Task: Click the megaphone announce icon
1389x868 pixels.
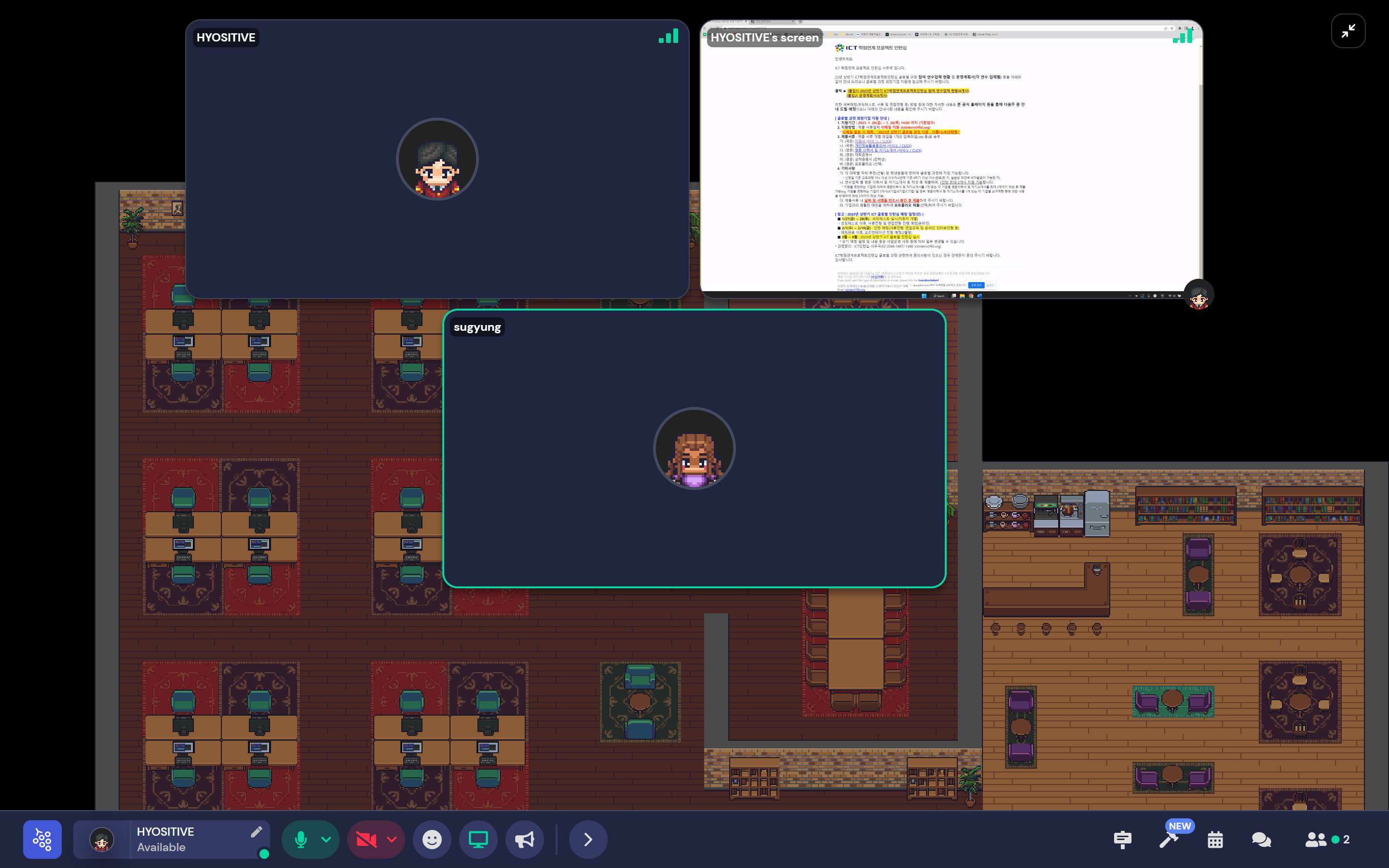Action: (524, 839)
